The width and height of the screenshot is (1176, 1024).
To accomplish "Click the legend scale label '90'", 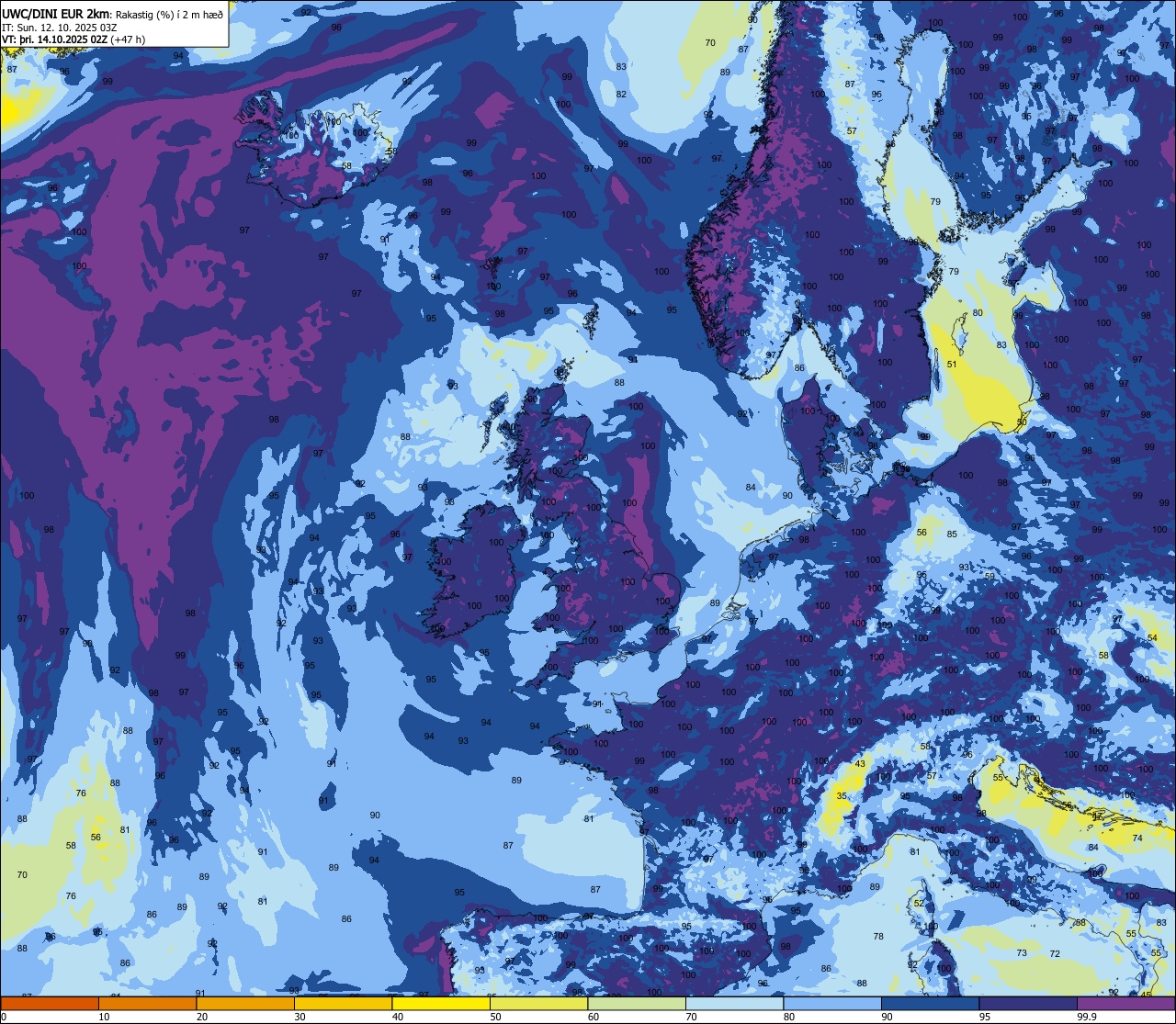I will [x=887, y=1017].
